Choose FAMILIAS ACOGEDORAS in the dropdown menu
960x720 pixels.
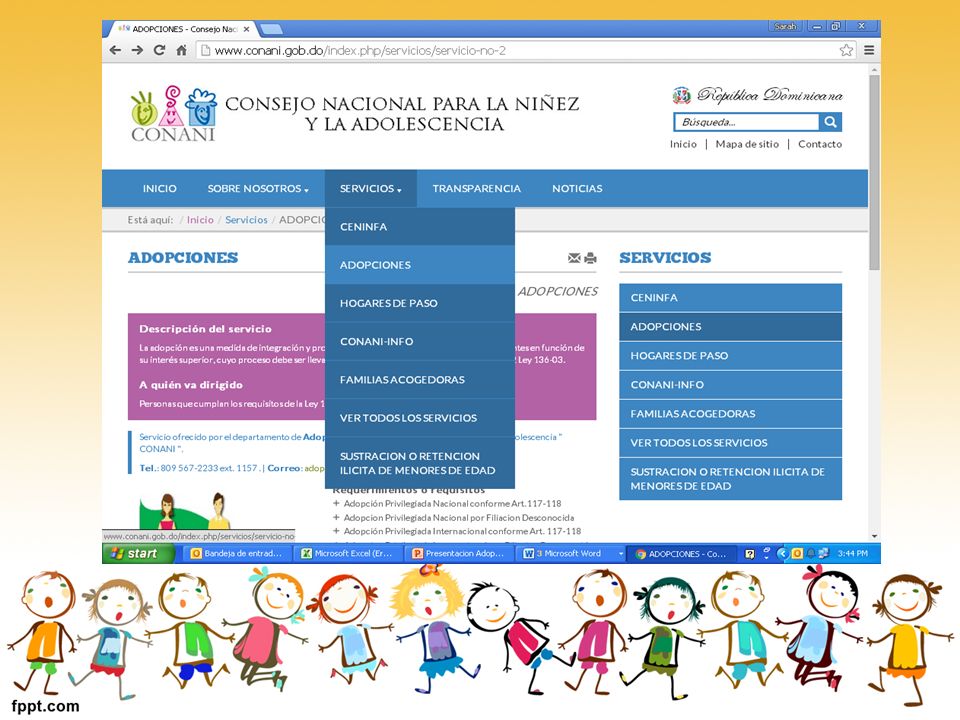coord(420,380)
